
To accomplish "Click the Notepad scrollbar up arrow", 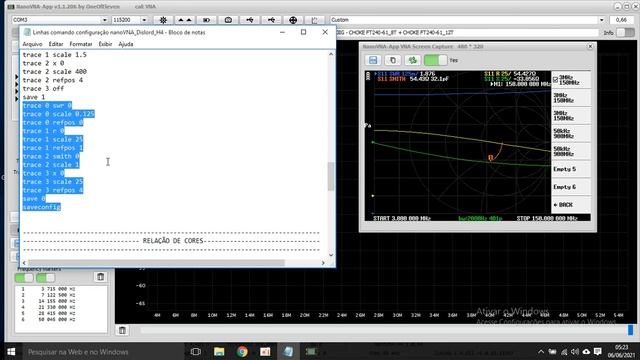I will pos(331,54).
